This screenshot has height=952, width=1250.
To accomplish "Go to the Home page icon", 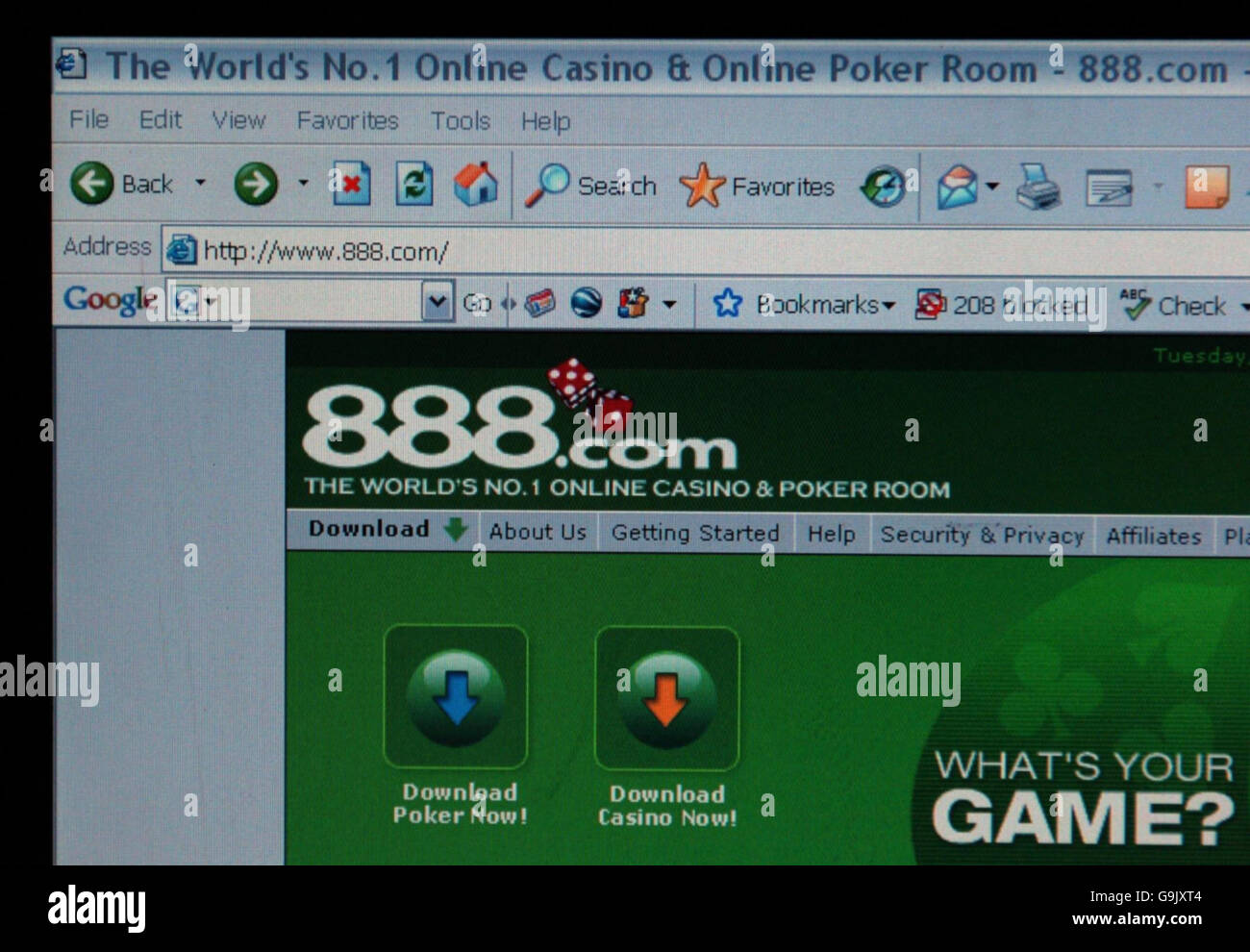I will [x=476, y=184].
